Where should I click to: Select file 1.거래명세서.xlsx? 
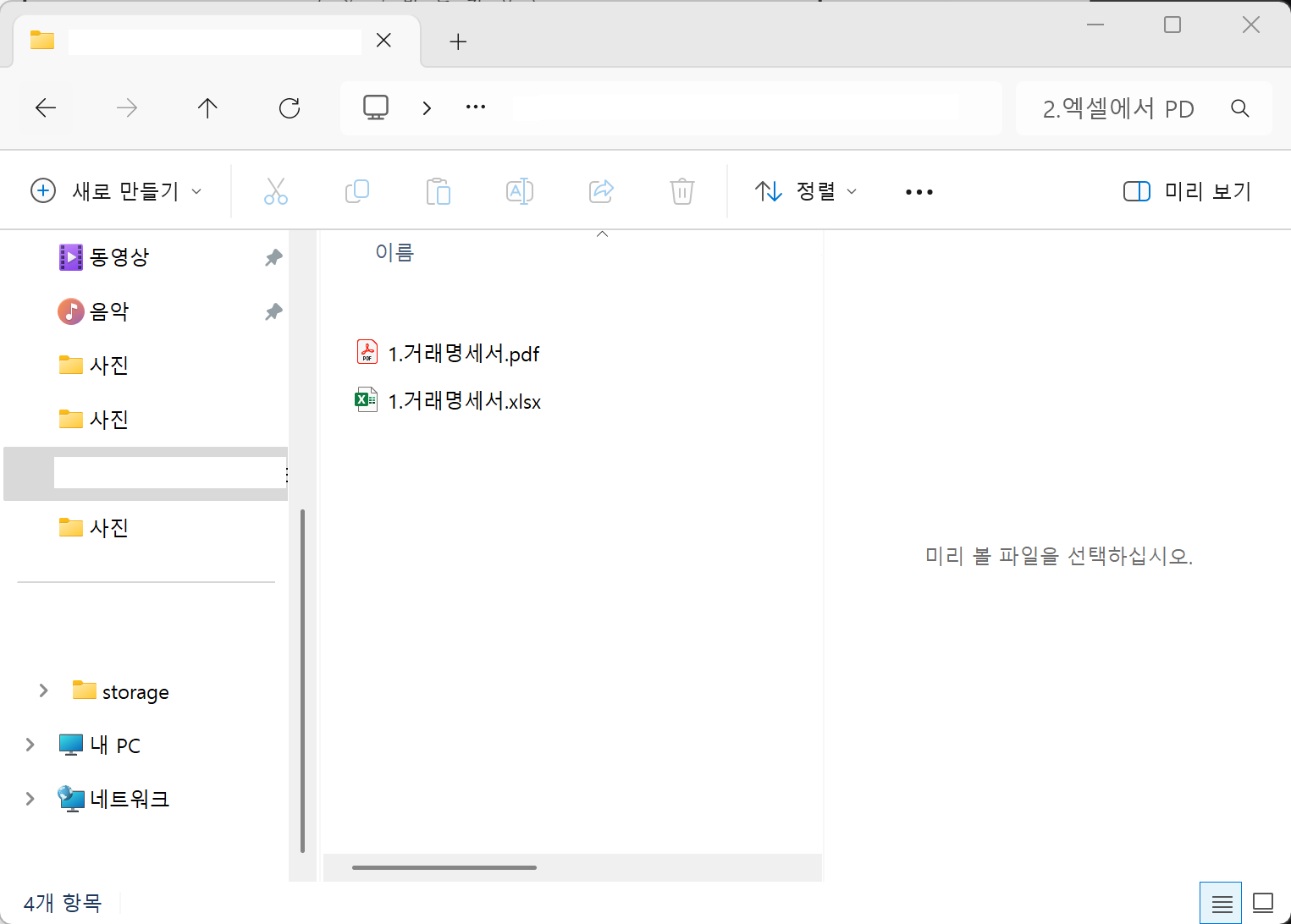(464, 400)
